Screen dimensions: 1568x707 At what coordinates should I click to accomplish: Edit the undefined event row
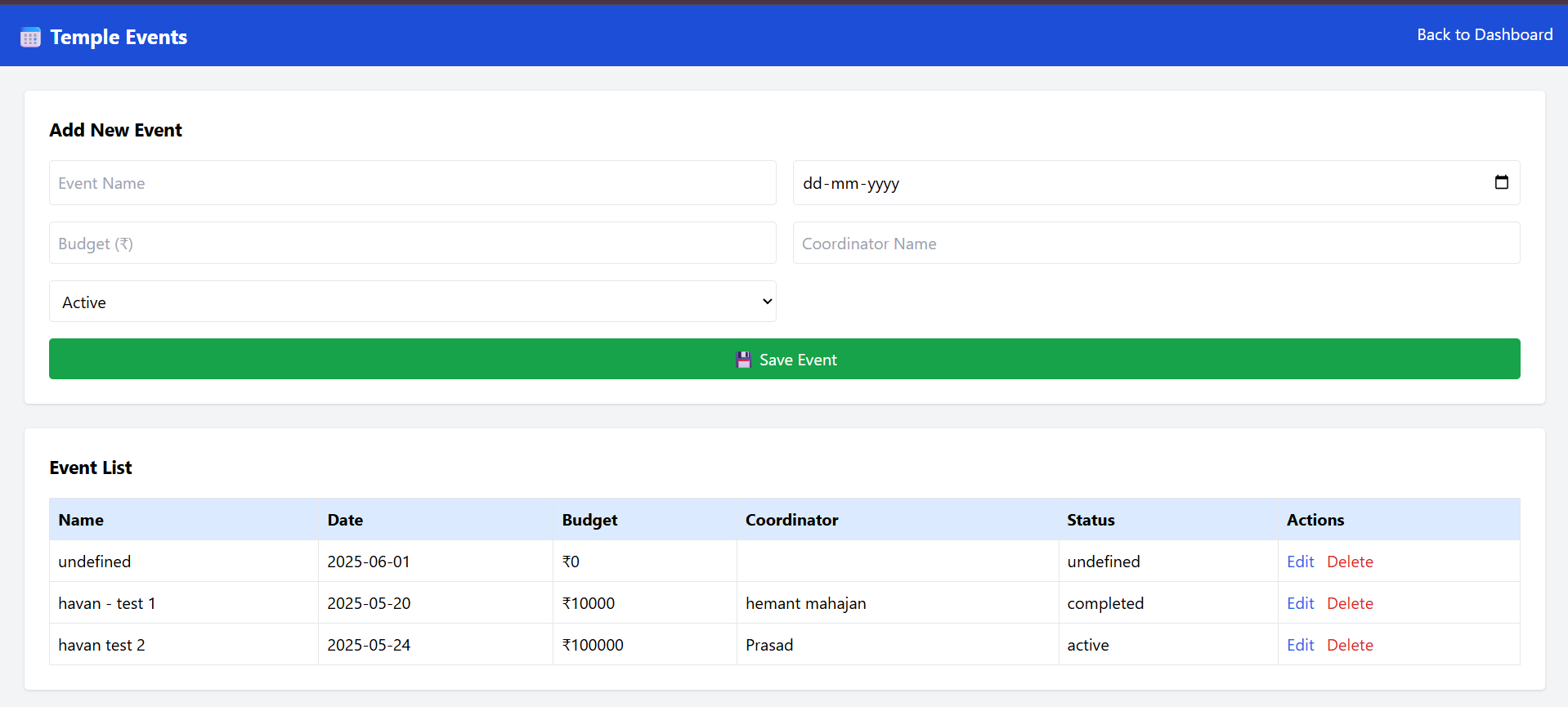1300,562
